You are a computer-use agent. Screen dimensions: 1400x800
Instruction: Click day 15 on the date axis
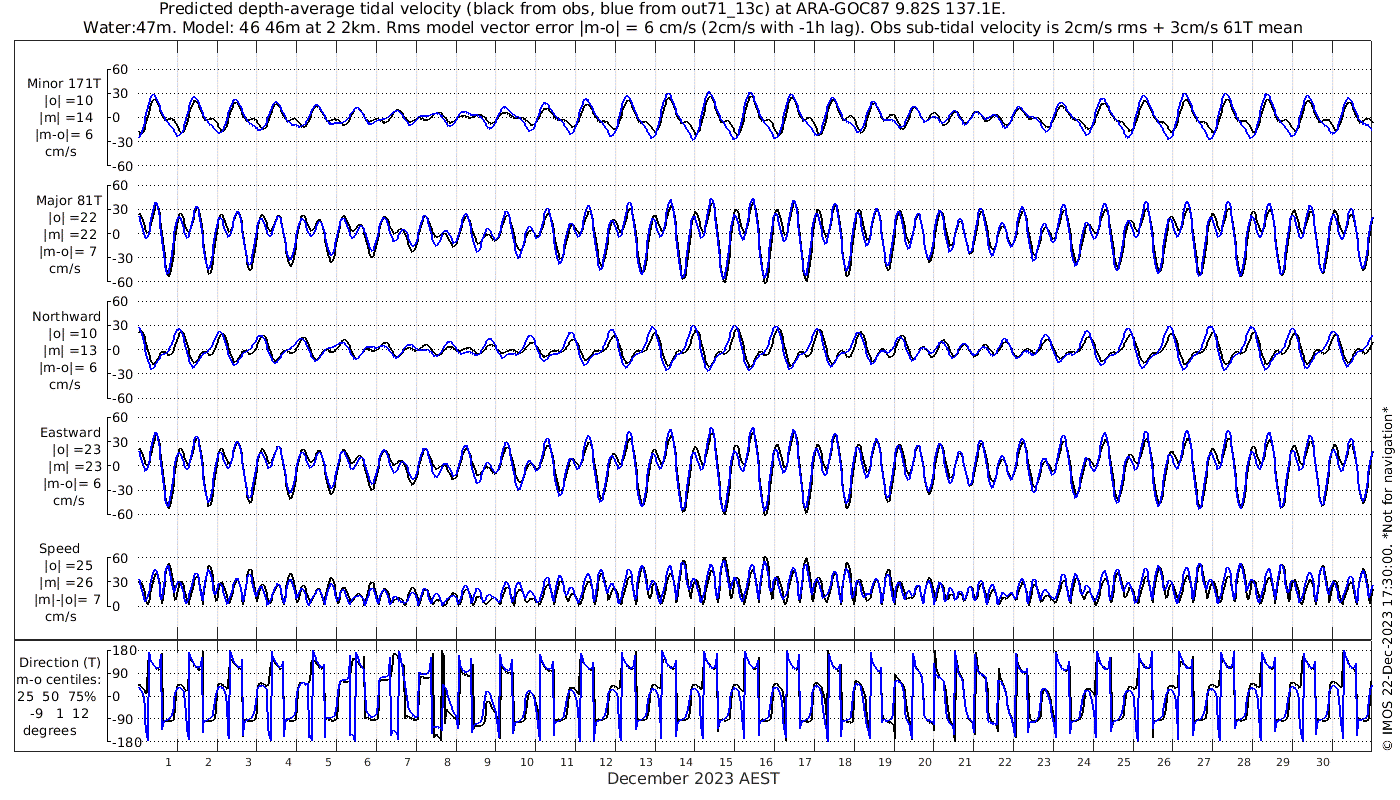[x=726, y=763]
